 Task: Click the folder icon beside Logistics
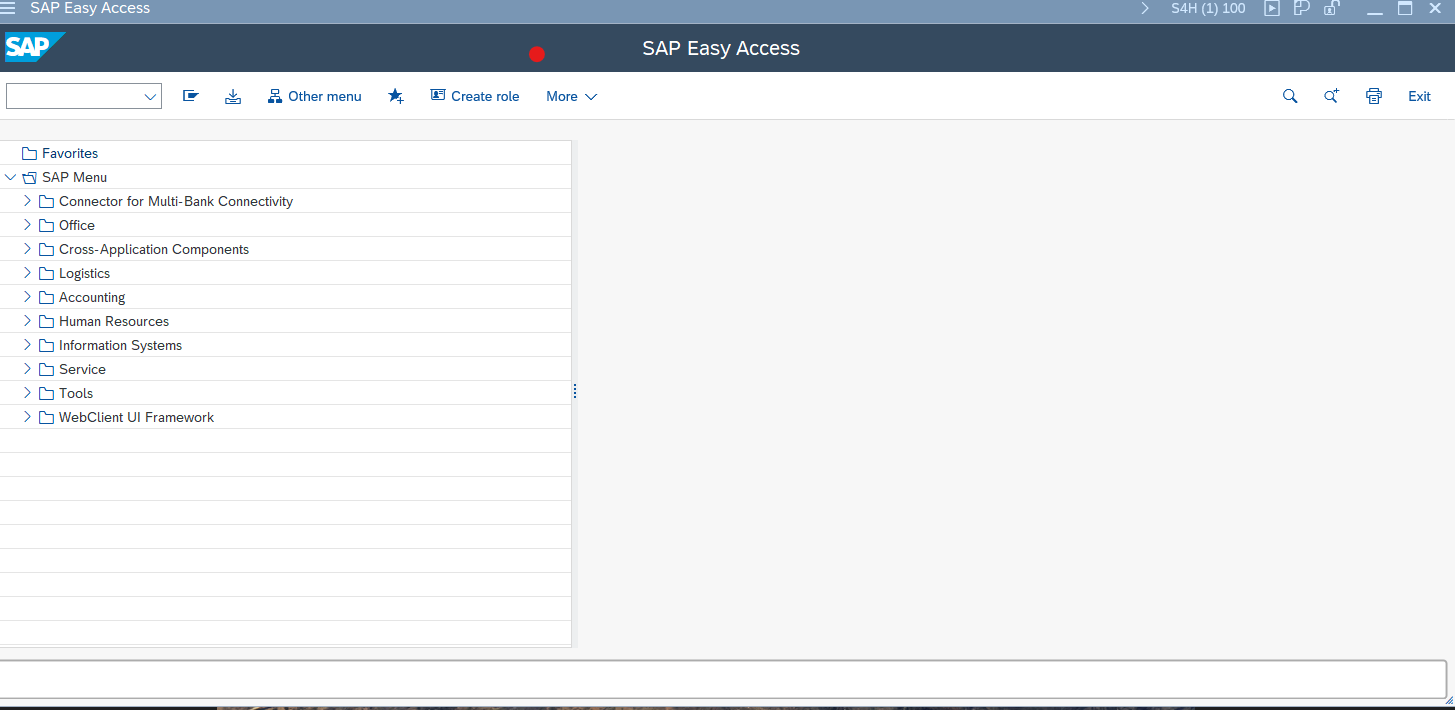pos(46,273)
